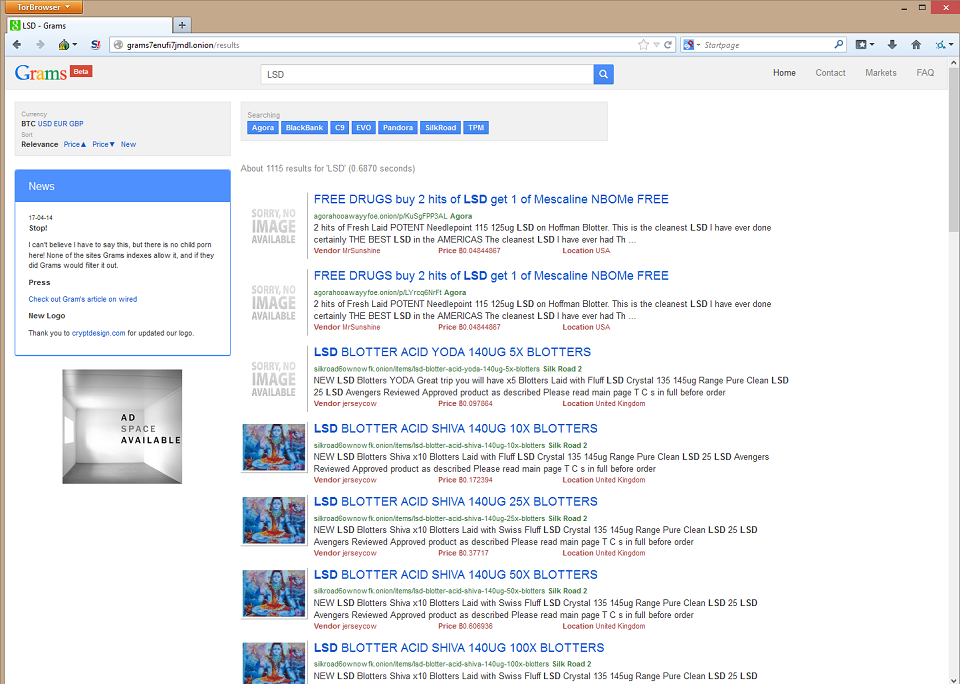Bookmark this page with the star
Viewport: 960px width, 684px height.
[x=643, y=45]
